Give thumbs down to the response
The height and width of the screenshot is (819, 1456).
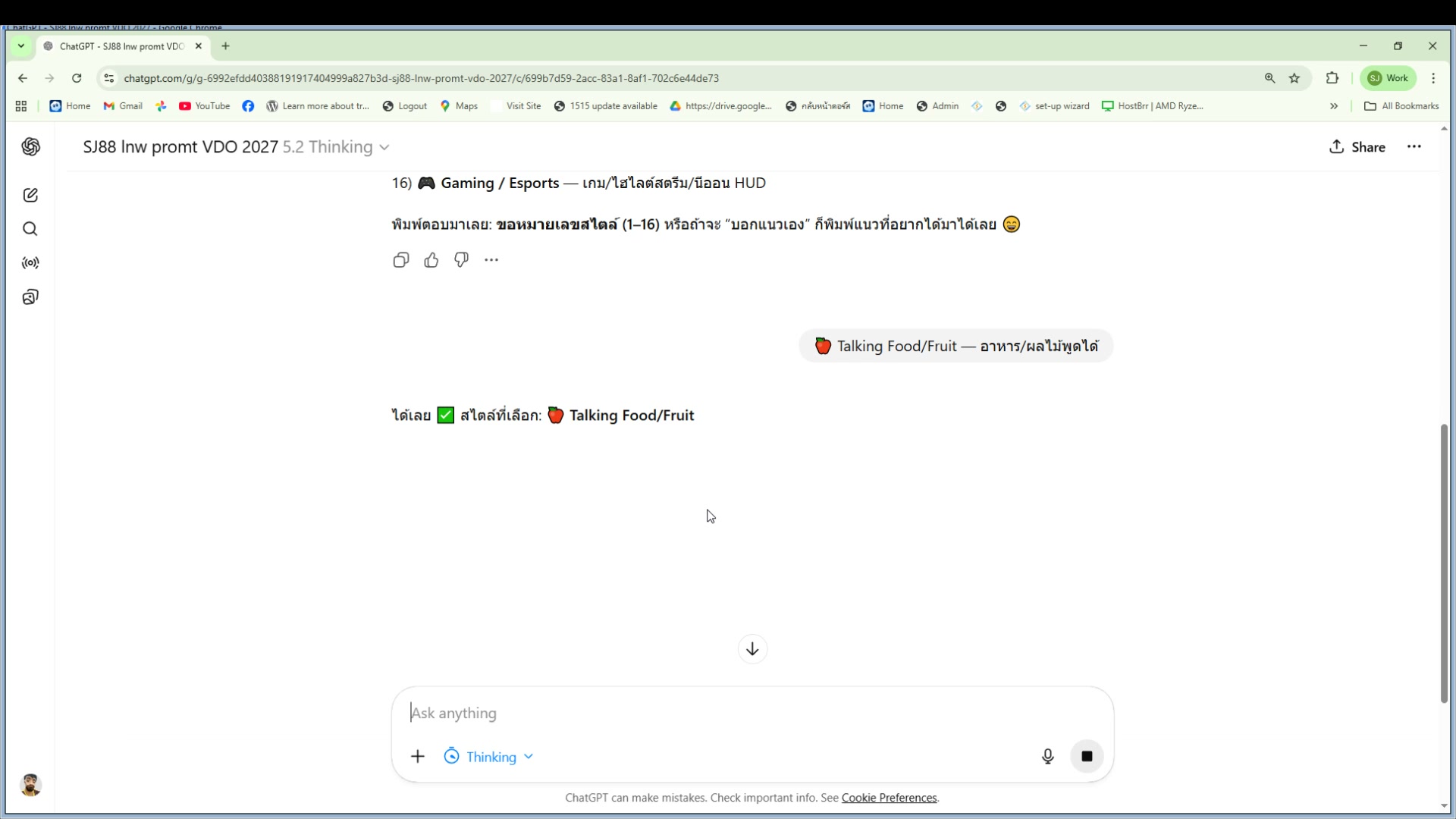point(461,260)
